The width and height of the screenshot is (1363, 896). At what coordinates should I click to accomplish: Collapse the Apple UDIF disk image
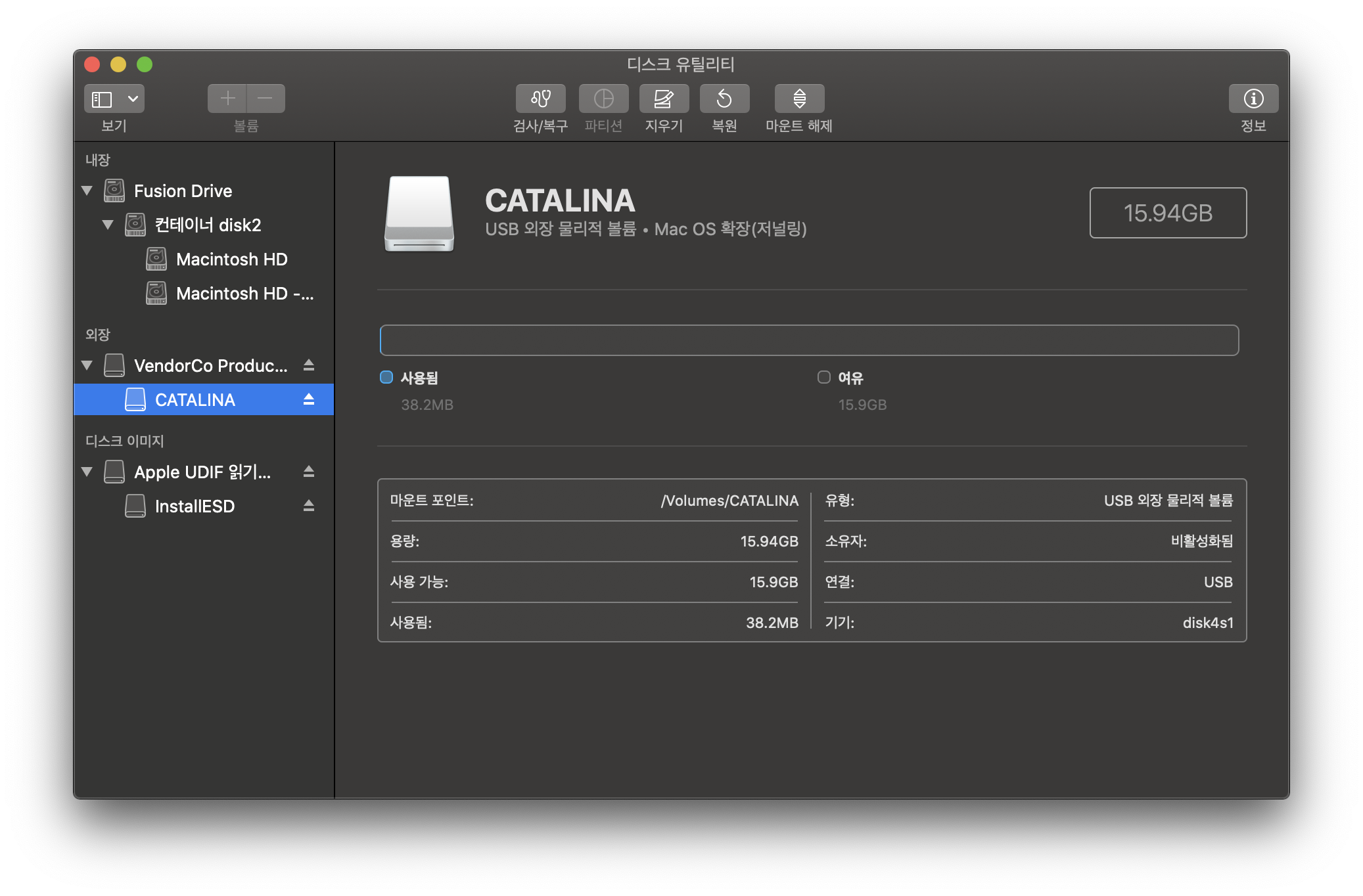click(x=87, y=472)
